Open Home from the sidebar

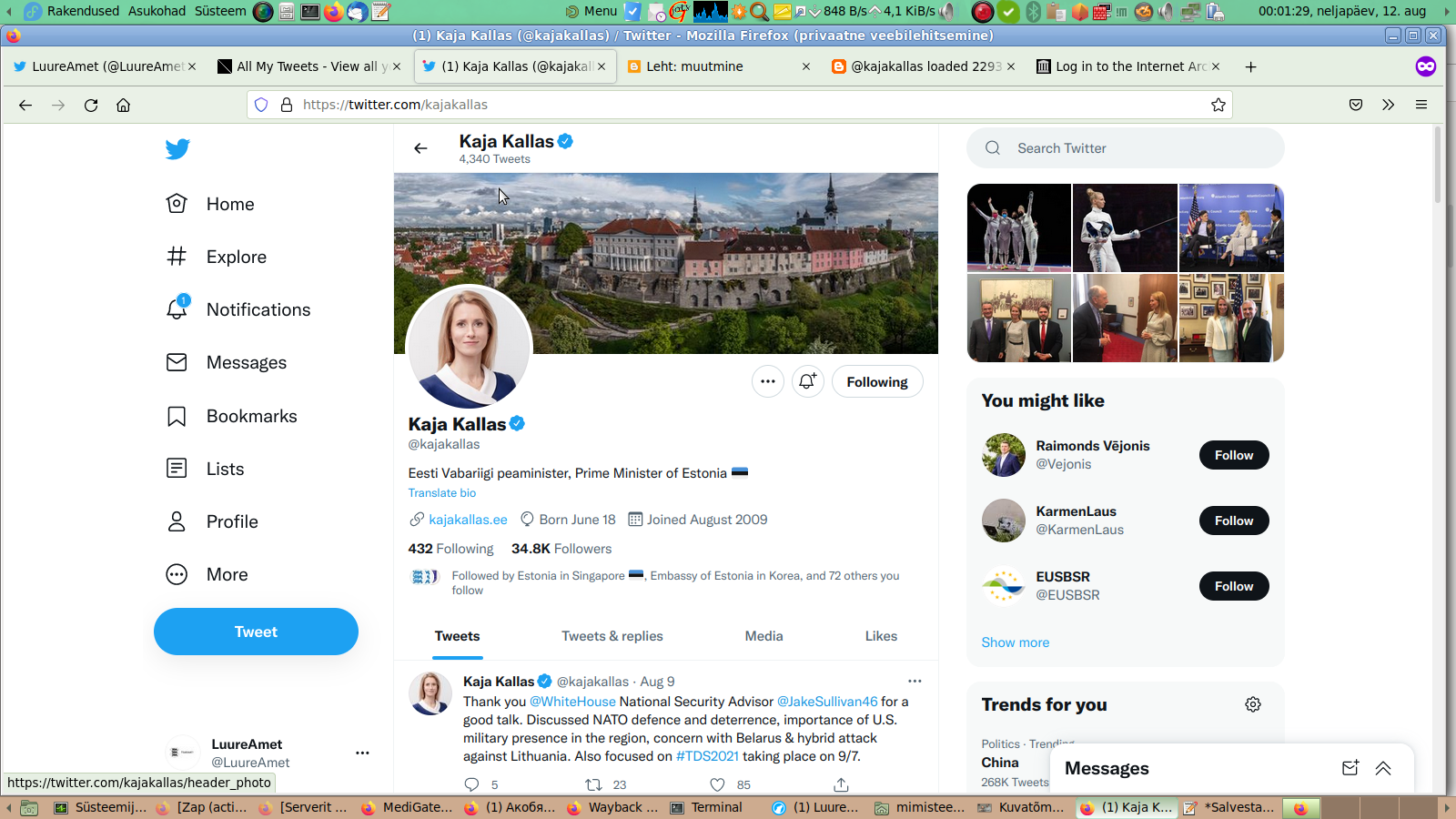click(210, 204)
